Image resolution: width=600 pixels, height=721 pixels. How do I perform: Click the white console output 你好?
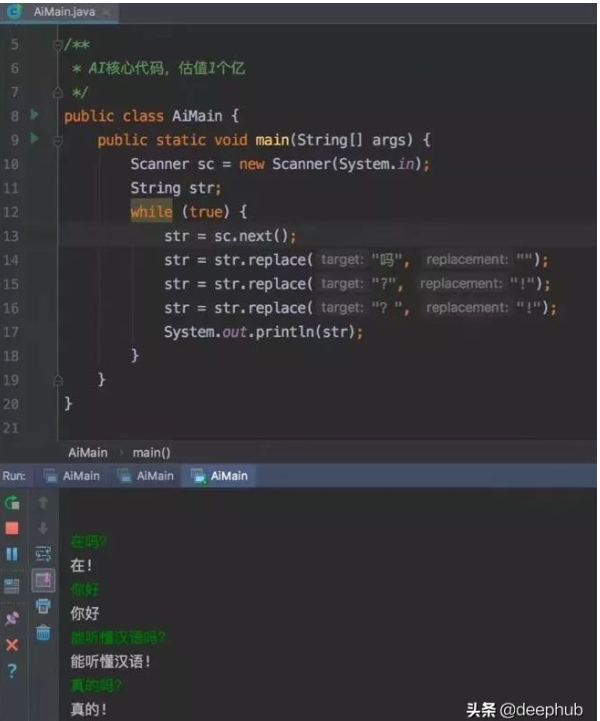point(85,613)
